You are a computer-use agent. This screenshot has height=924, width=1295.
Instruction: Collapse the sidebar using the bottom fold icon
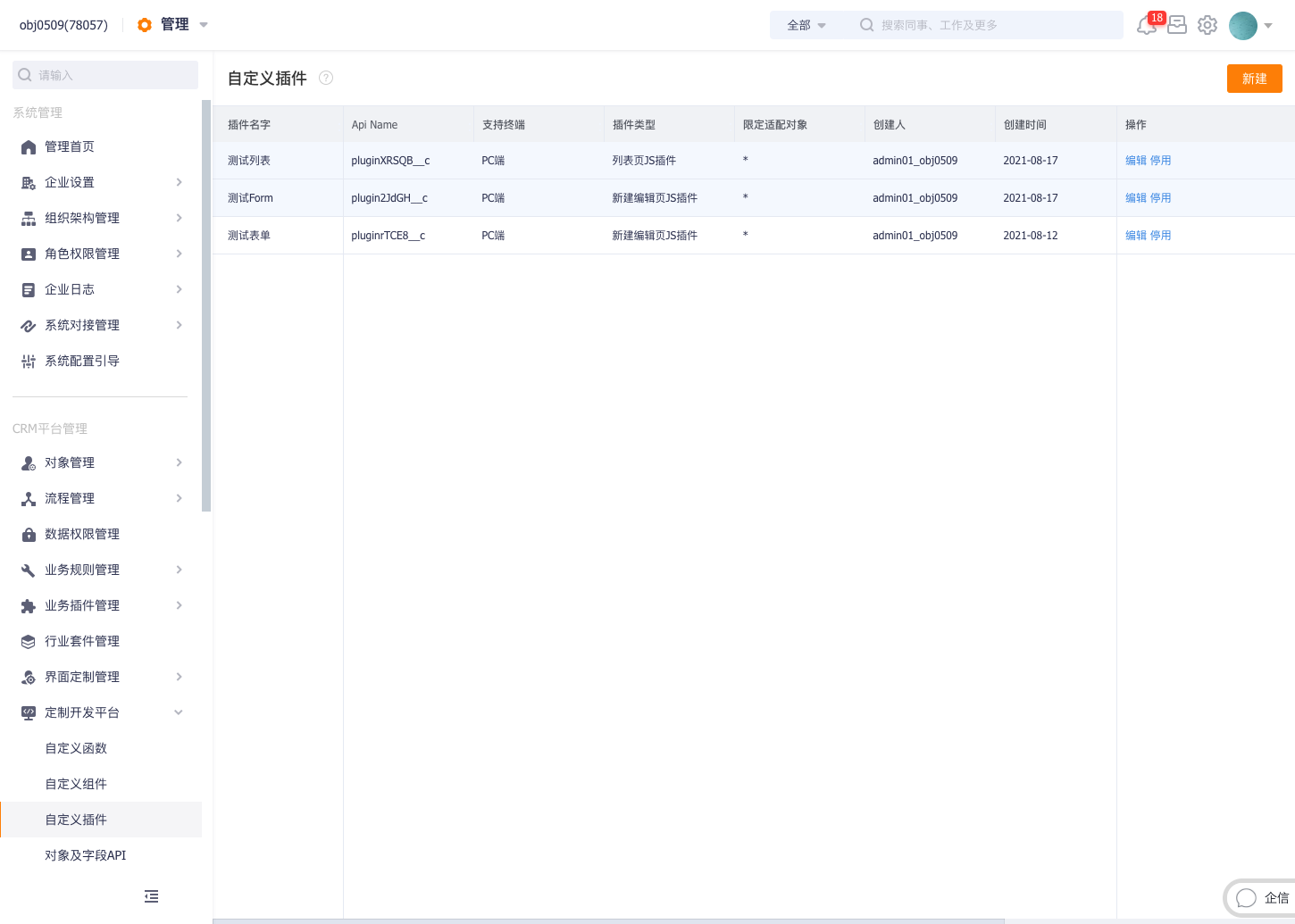(x=152, y=896)
